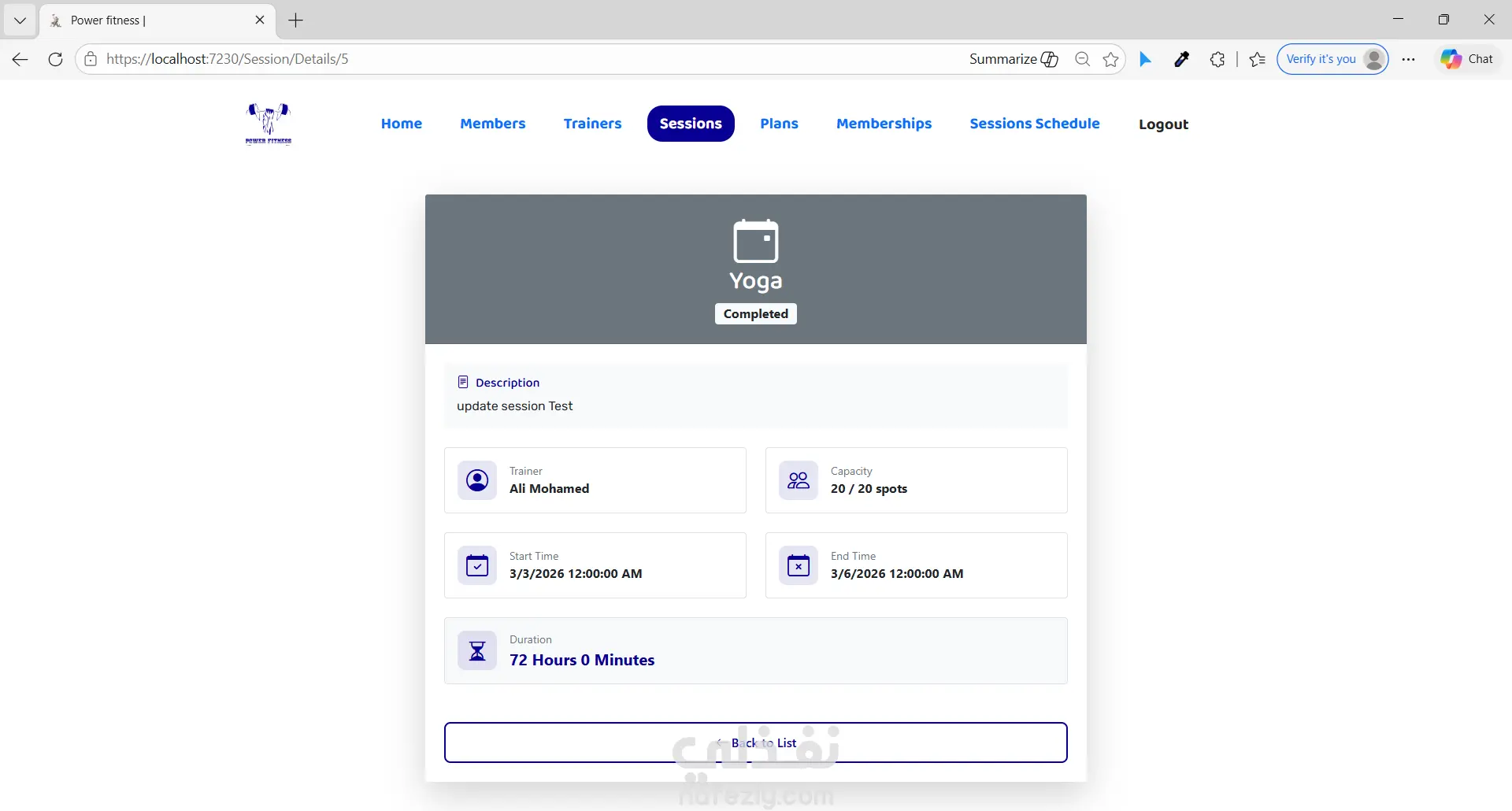Click the End Time label
The height and width of the screenshot is (811, 1512).
click(853, 556)
